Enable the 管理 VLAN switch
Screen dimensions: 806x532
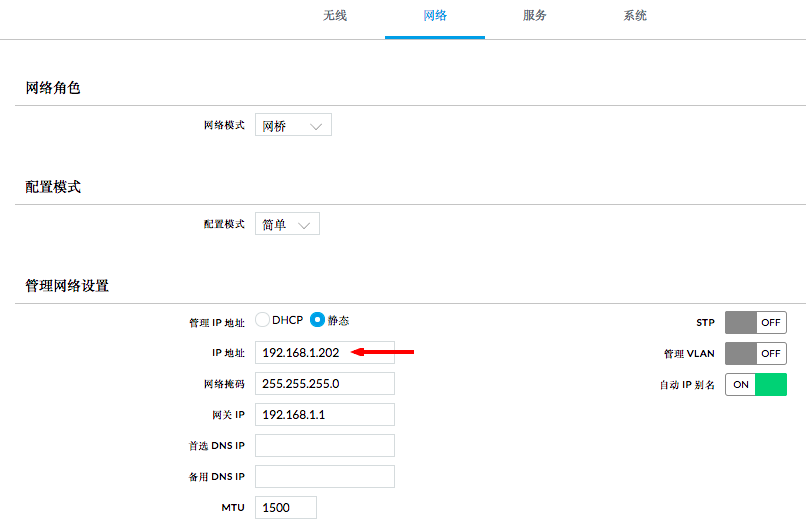click(x=756, y=354)
